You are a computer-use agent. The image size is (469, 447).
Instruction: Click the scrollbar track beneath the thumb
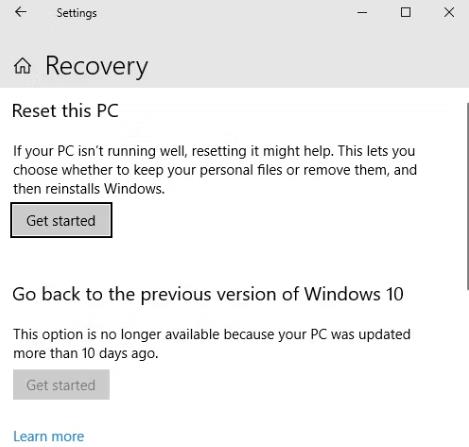(467, 367)
